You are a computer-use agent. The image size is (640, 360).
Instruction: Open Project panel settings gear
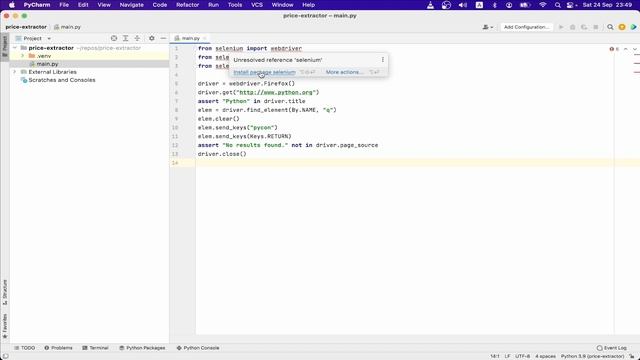pos(151,38)
